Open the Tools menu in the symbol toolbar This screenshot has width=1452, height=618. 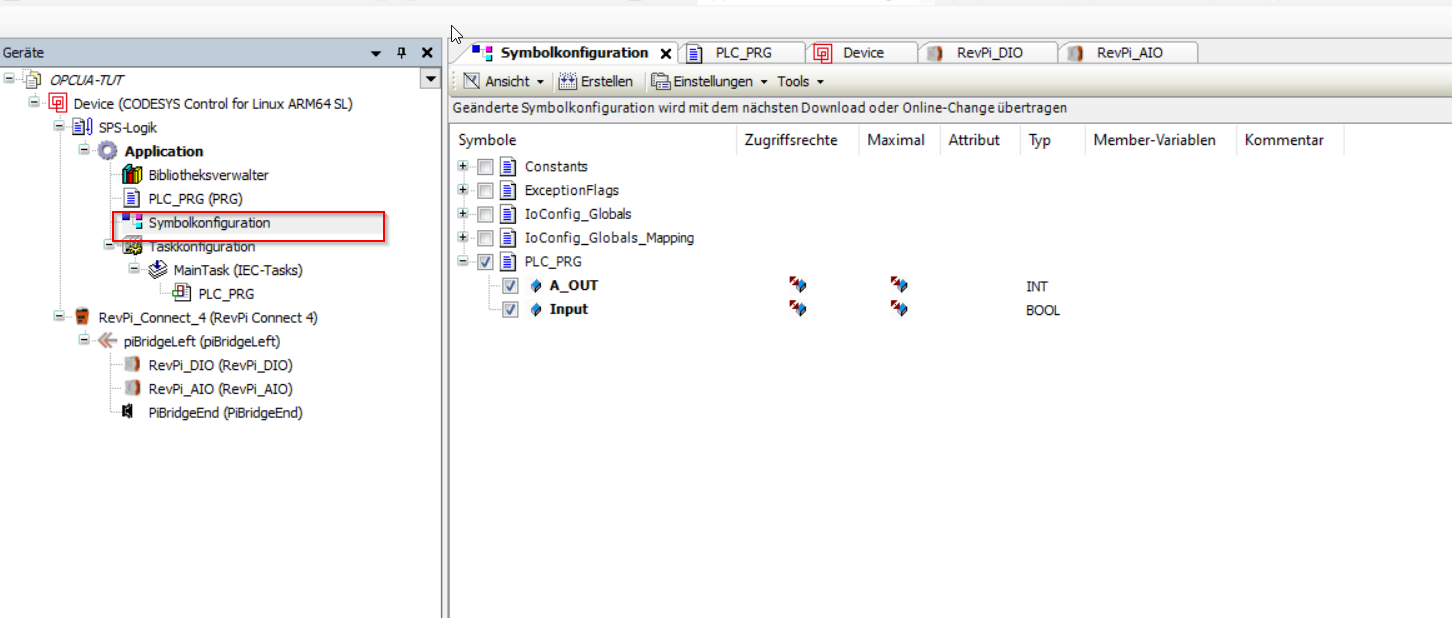793,81
